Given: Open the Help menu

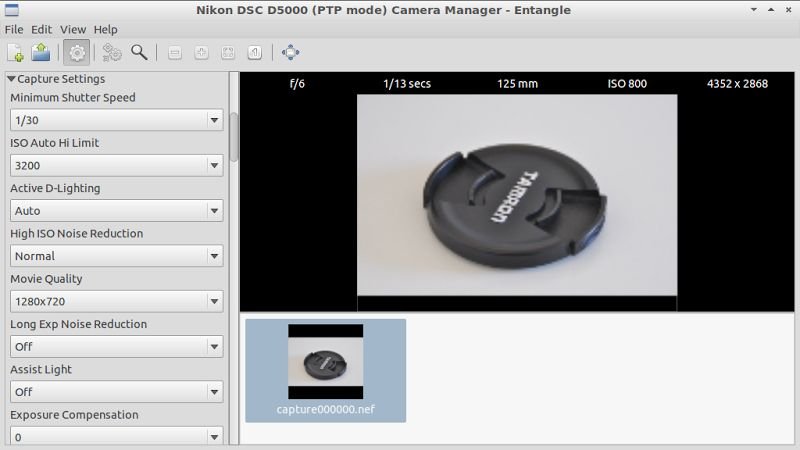Looking at the screenshot, I should 105,30.
